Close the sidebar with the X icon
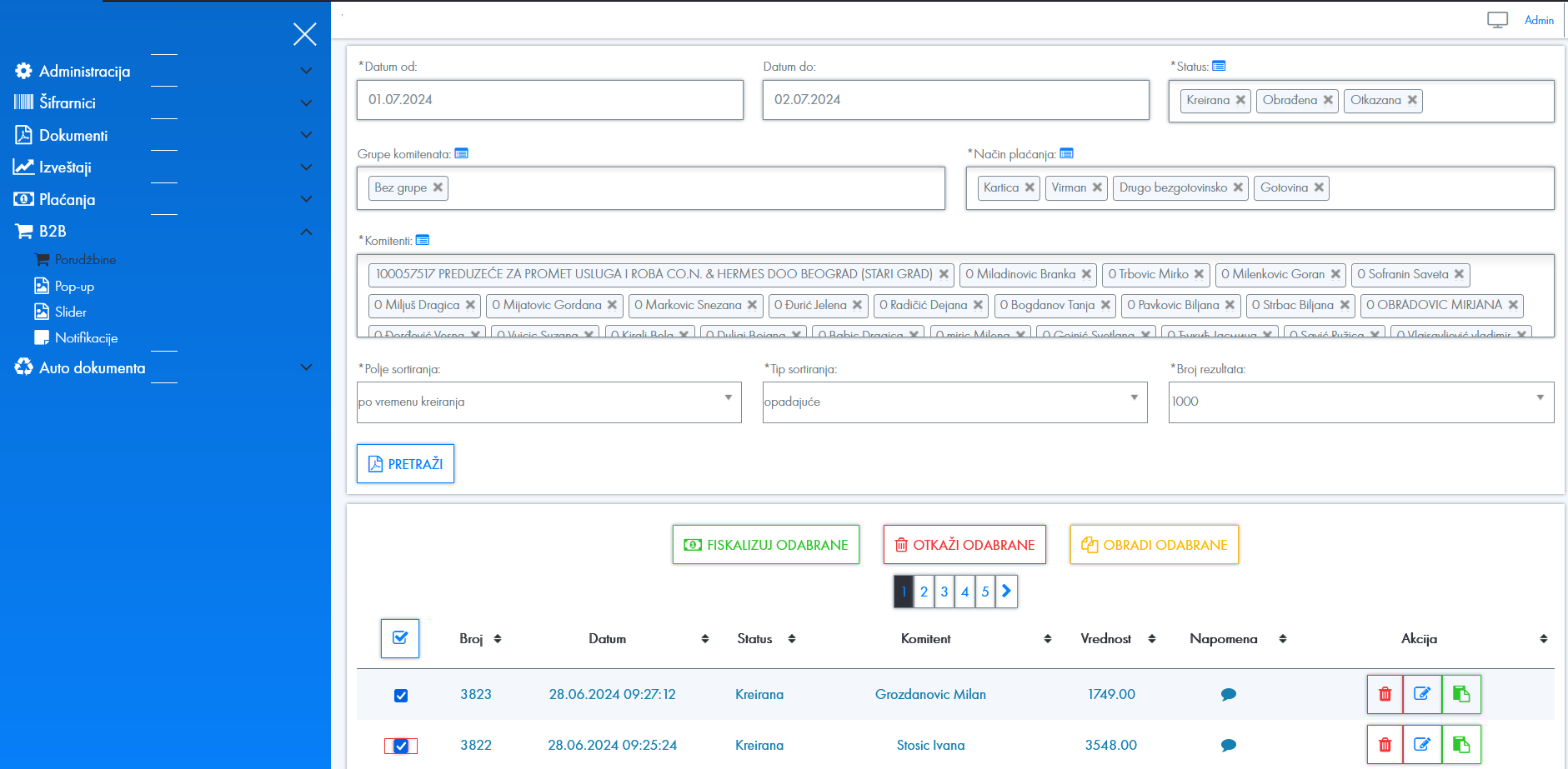The width and height of the screenshot is (1568, 769). 305,34
